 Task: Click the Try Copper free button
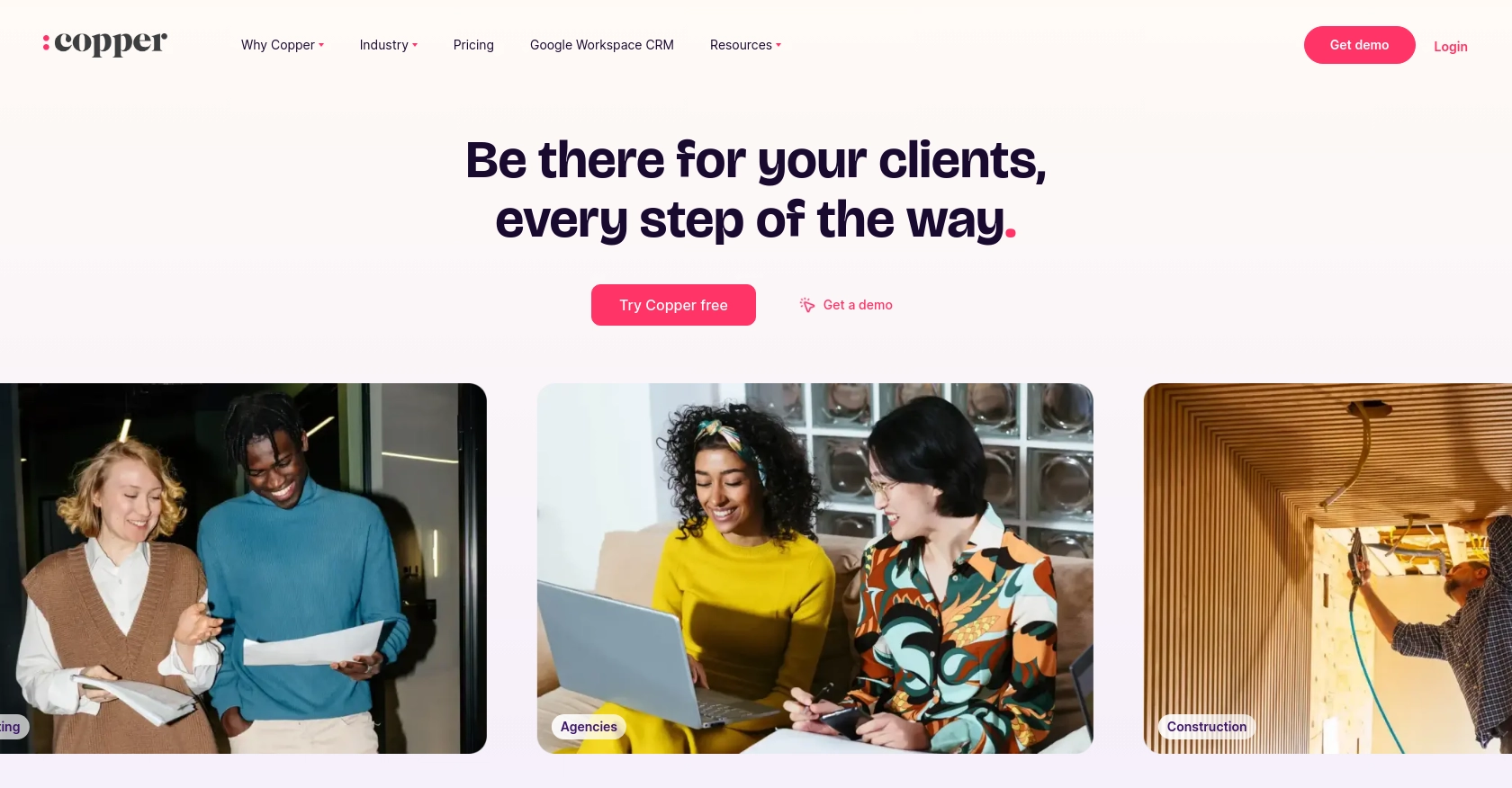coord(673,305)
